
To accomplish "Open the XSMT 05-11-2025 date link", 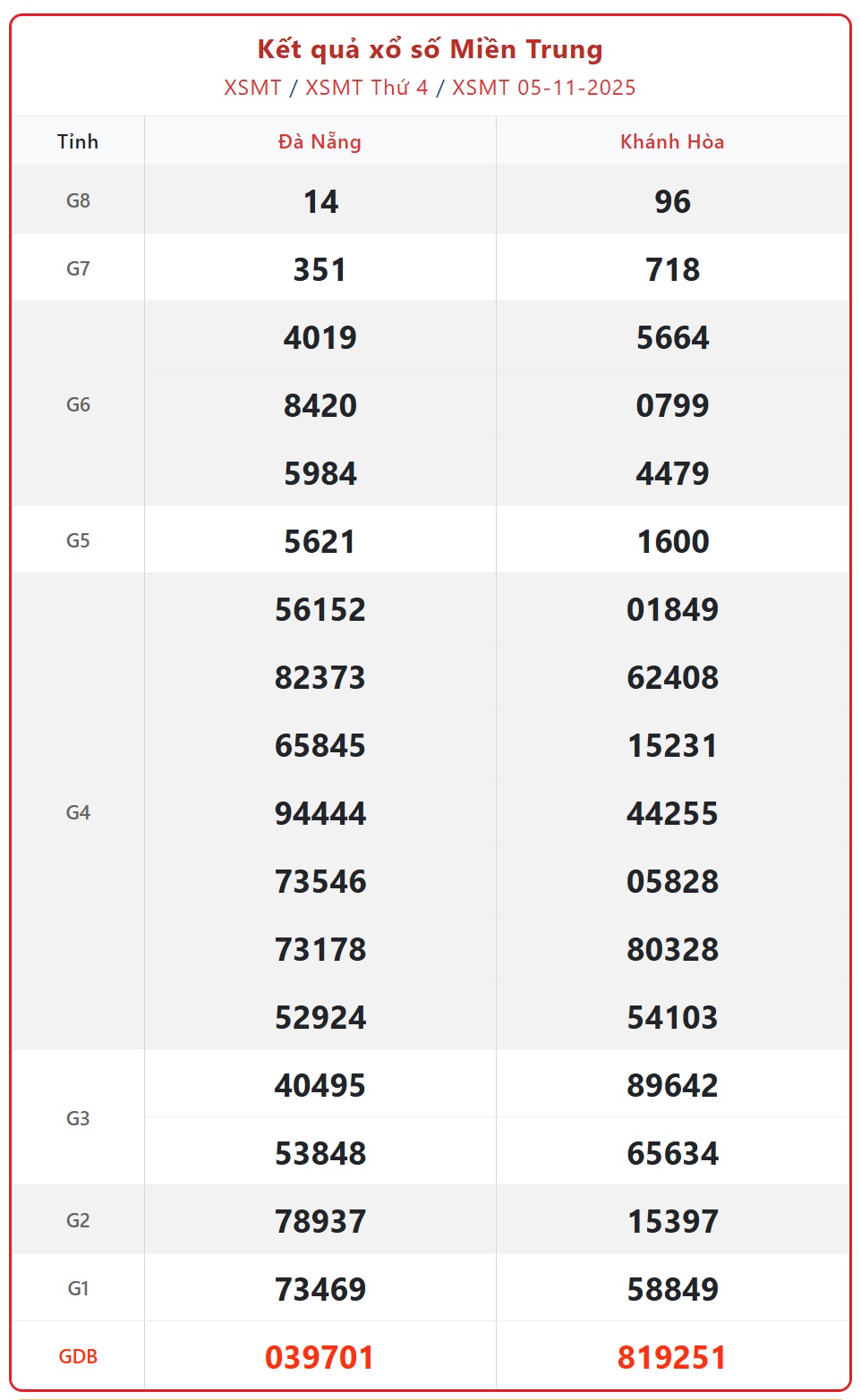I will pos(543,88).
